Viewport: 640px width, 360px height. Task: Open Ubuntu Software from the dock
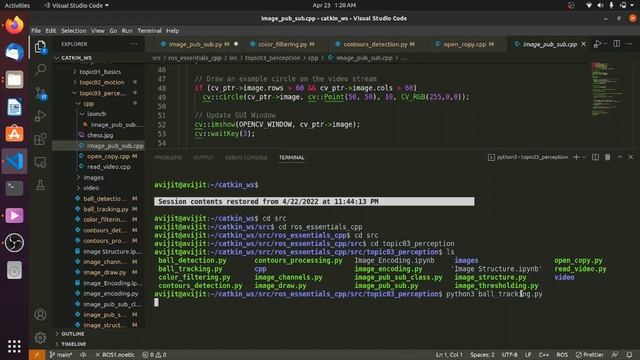[x=14, y=134]
